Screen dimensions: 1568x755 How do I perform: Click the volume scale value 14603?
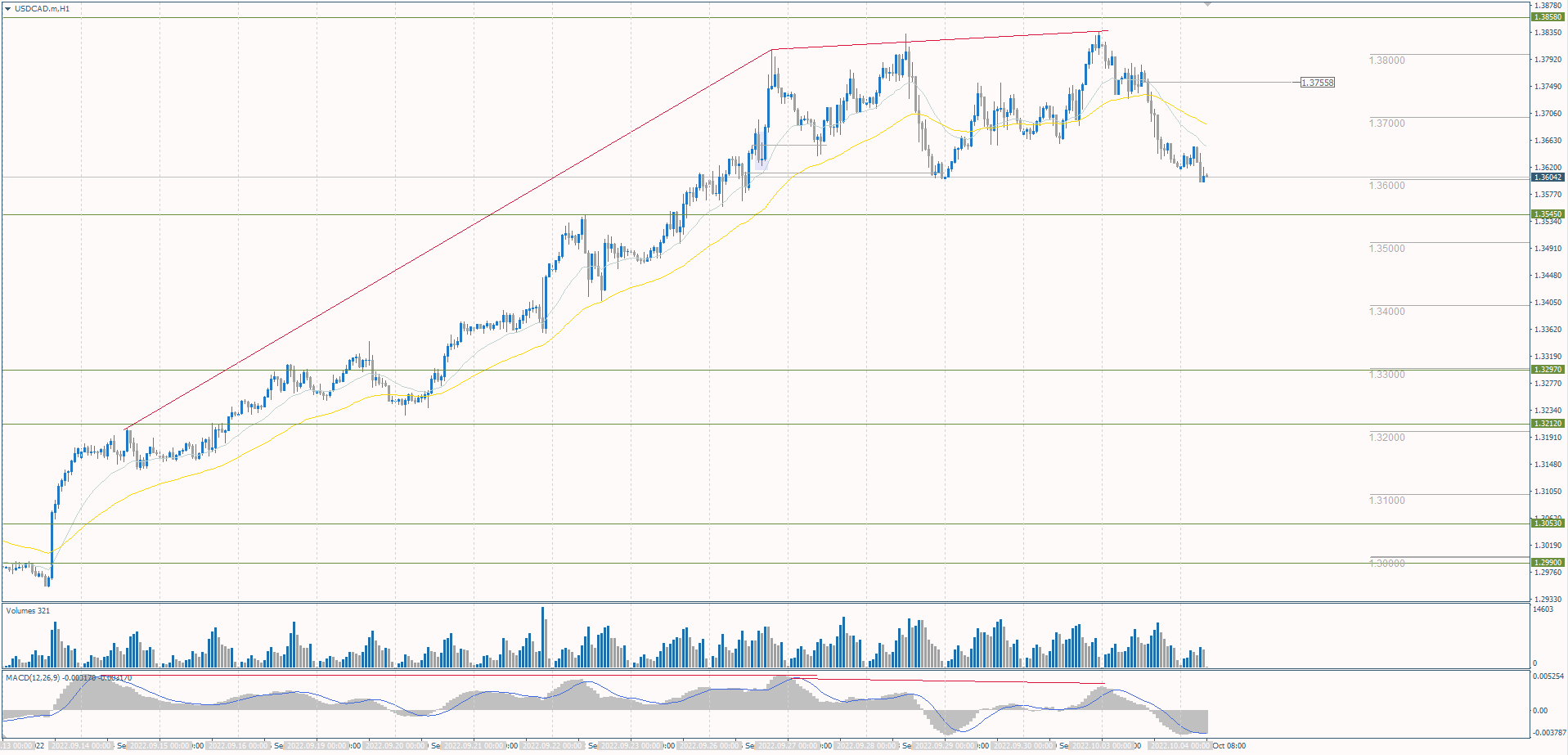1543,609
